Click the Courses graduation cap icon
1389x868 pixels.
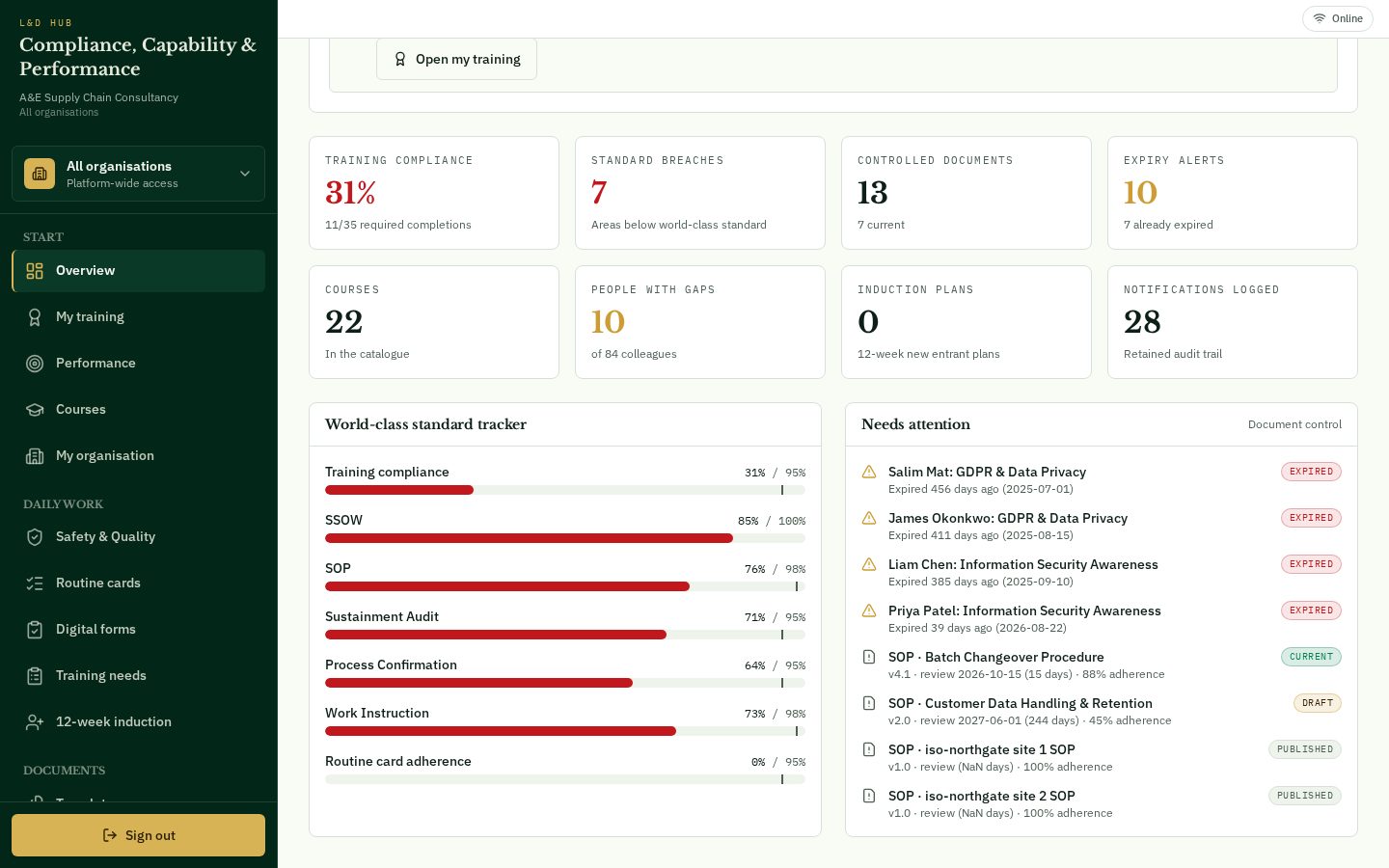point(35,410)
